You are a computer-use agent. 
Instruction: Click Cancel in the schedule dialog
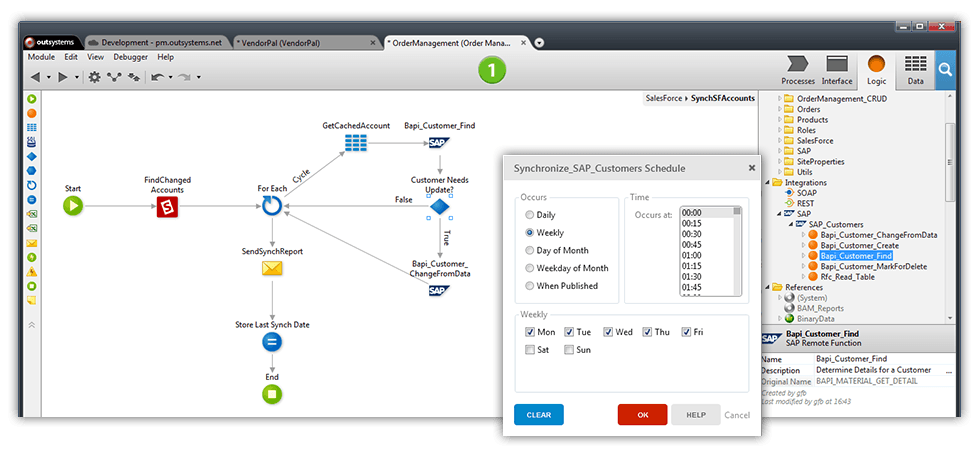point(737,415)
